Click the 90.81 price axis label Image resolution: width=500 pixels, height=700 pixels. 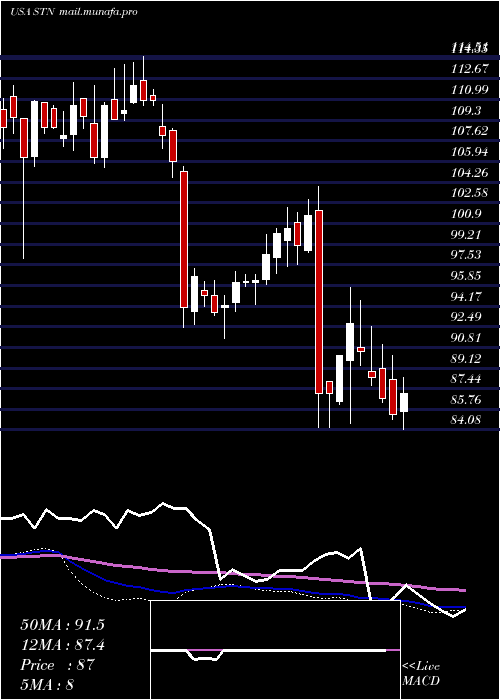(467, 338)
